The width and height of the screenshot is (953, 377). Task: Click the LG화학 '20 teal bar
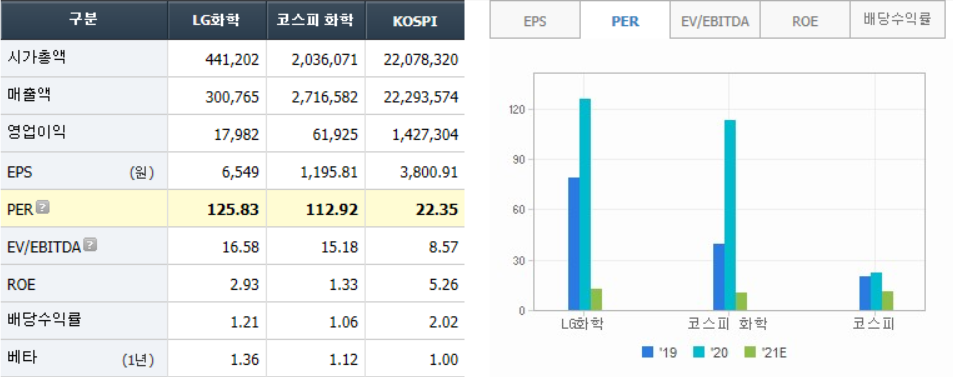(585, 204)
